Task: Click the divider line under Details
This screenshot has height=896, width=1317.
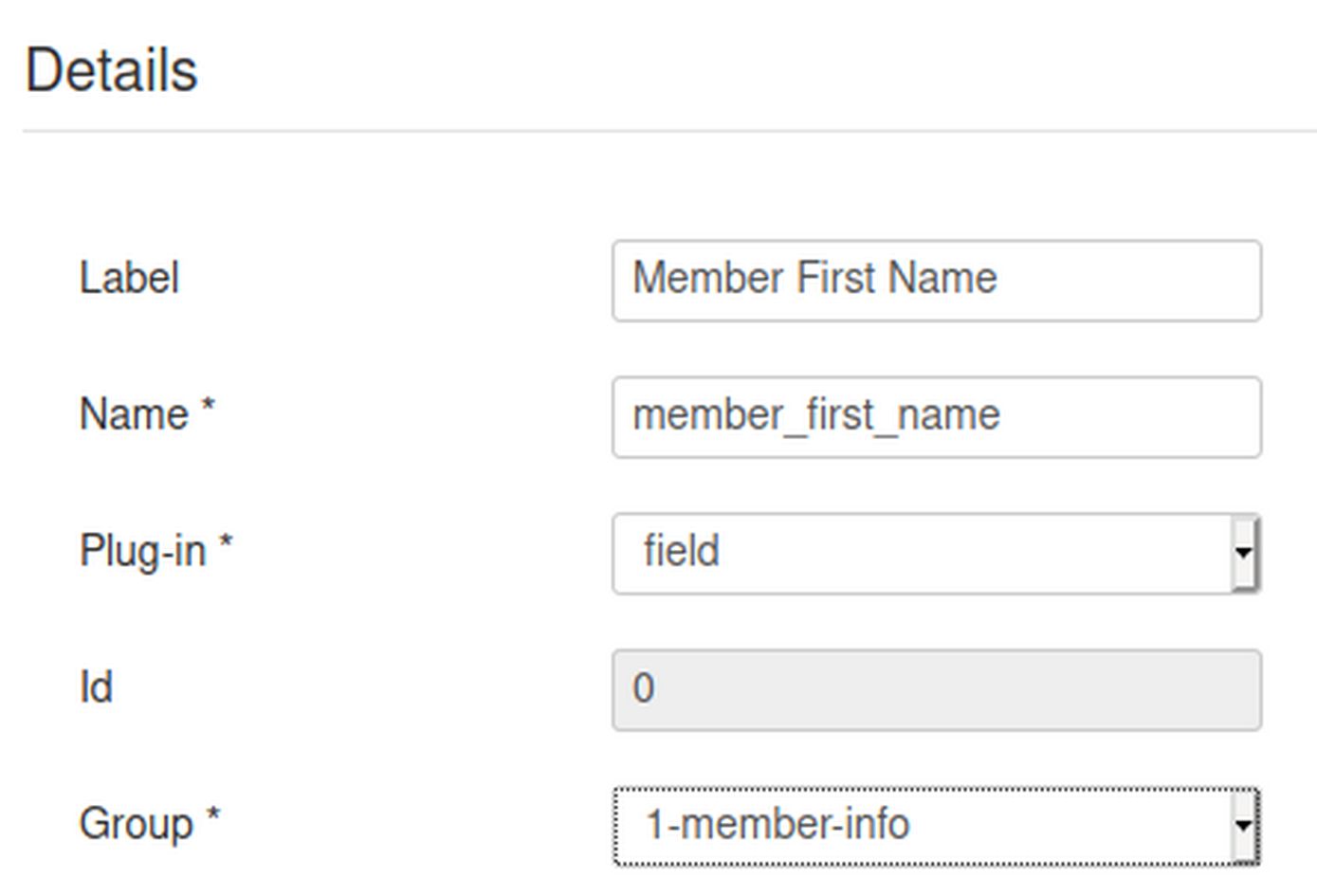Action: [x=664, y=131]
